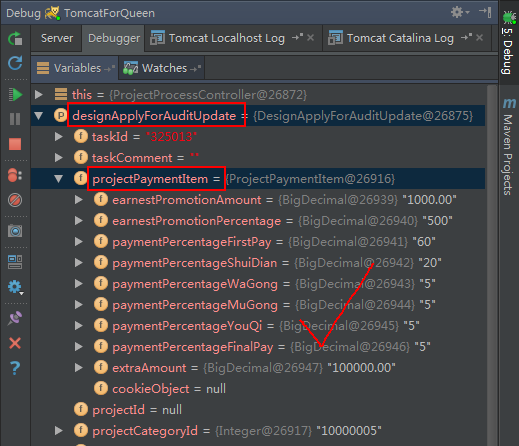The width and height of the screenshot is (519, 446).
Task: Click minimize arrow icon next to Watches
Action: coord(196,68)
